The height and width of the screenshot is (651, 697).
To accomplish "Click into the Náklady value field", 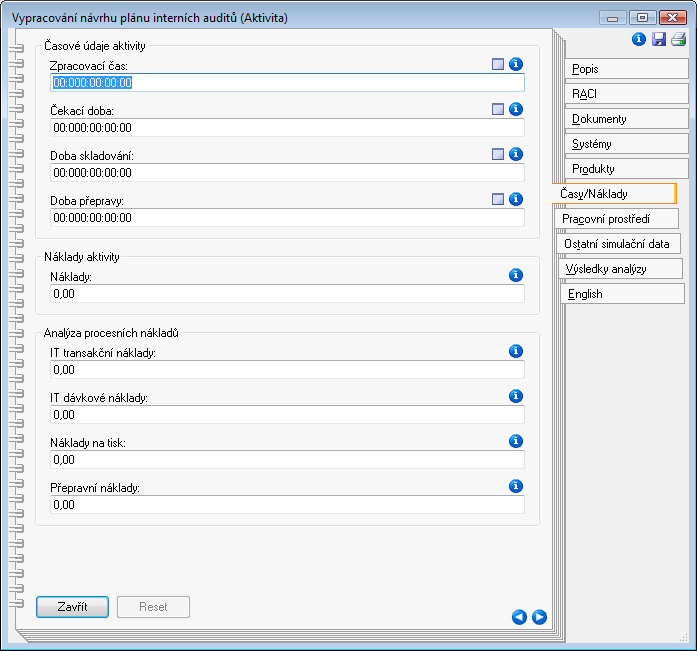I will click(x=287, y=294).
